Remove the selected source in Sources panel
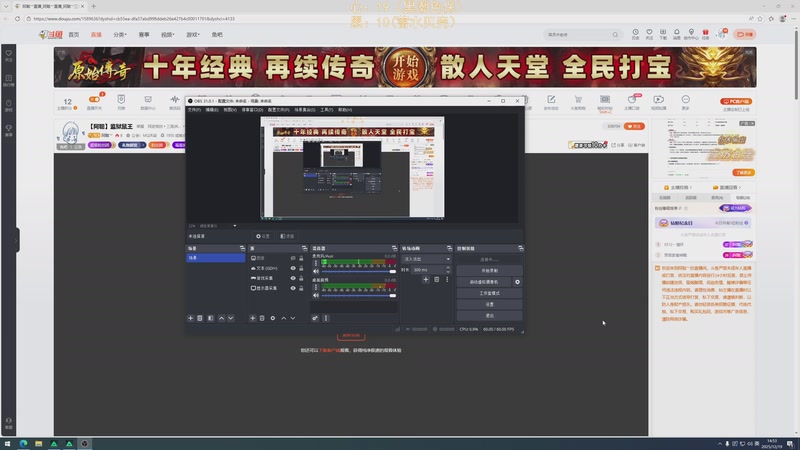The image size is (800, 450). pyautogui.click(x=262, y=318)
